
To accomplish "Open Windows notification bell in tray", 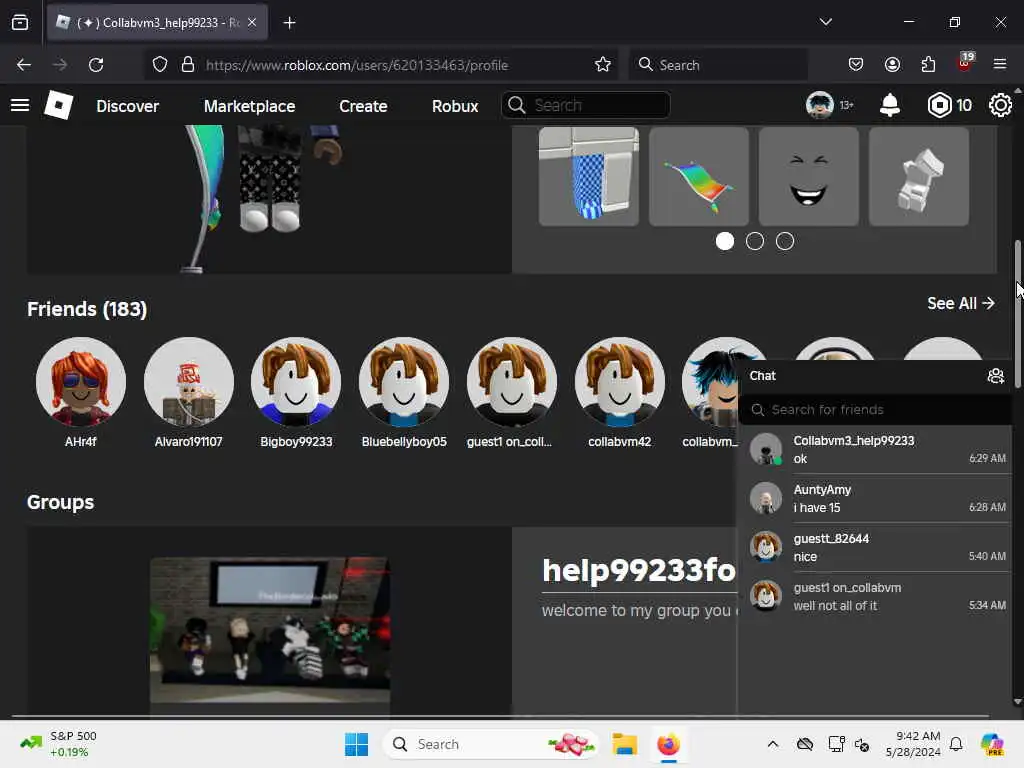I will [x=956, y=744].
